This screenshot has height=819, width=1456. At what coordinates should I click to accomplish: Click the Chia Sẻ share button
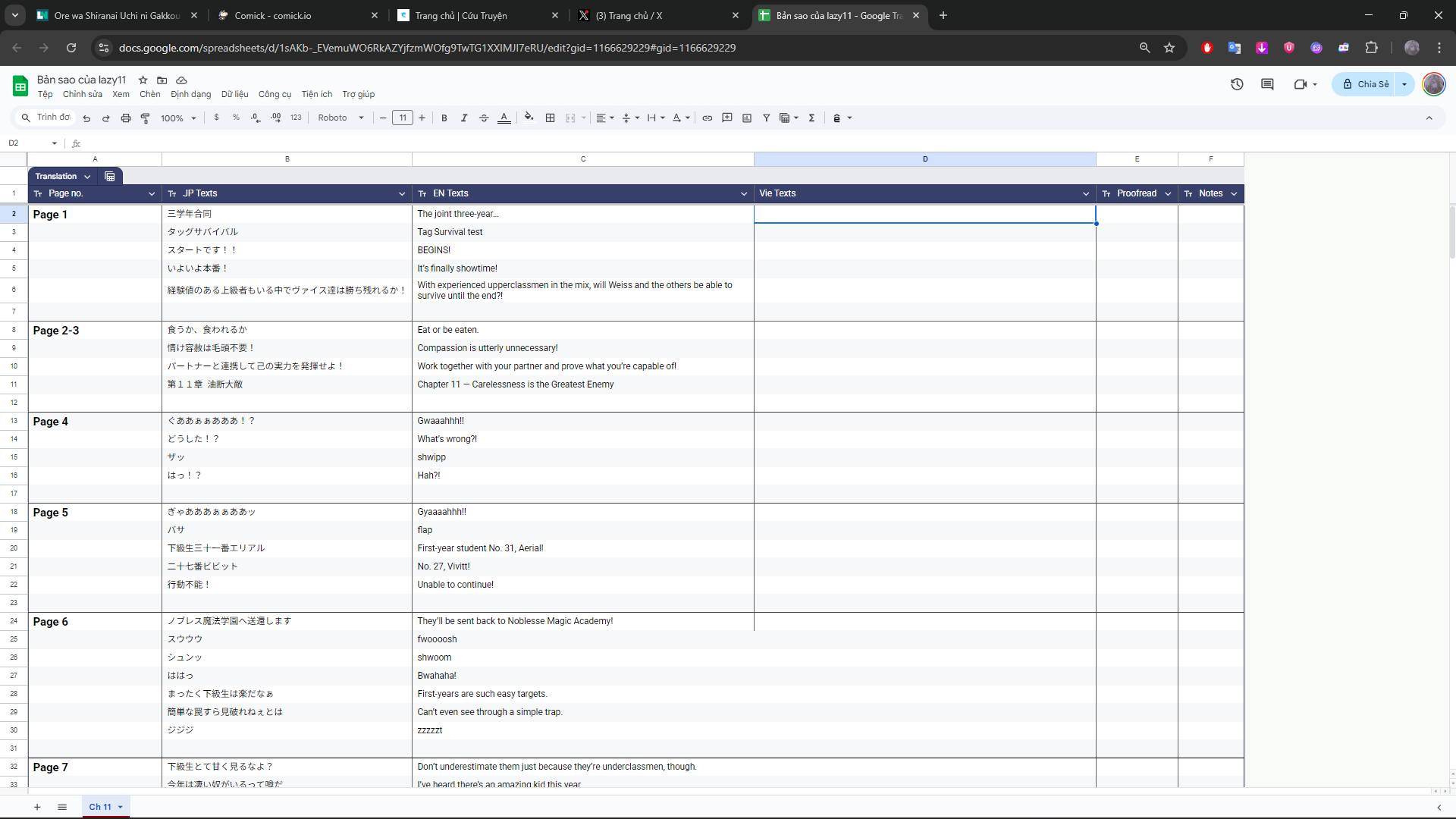point(1366,84)
